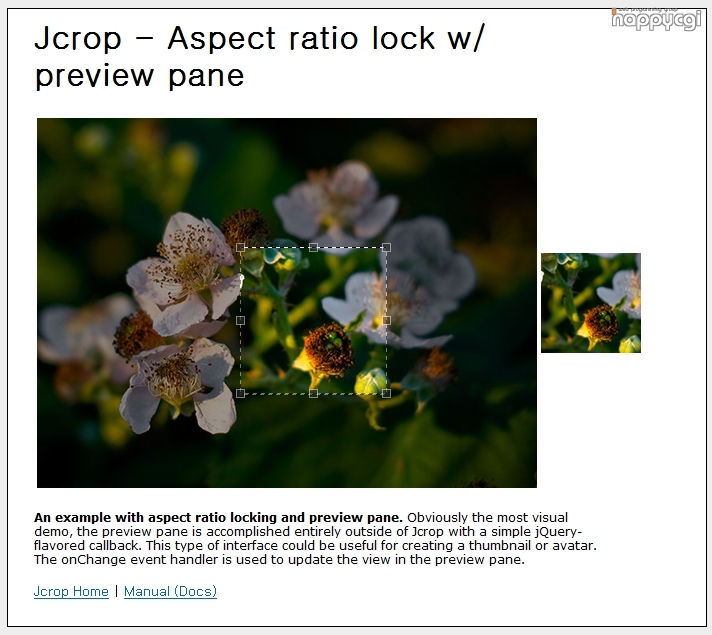The image size is (712, 635).
Task: Open the Manual (Docs) link
Action: 170,591
